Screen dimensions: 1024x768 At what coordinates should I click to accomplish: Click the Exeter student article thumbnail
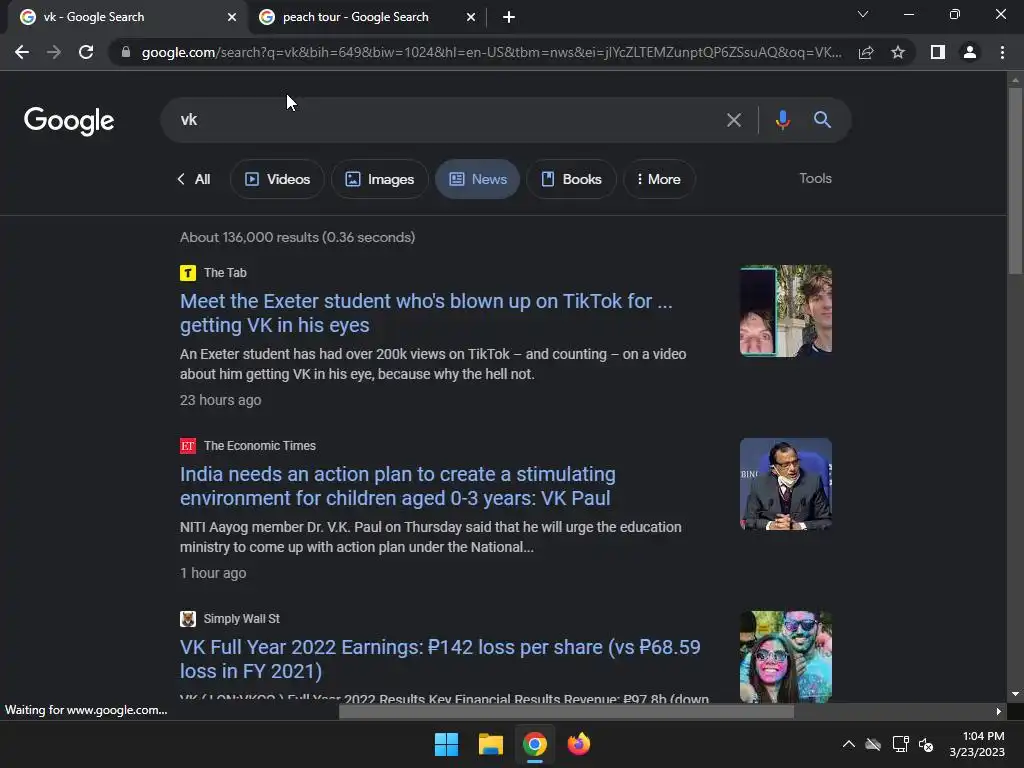tap(786, 311)
